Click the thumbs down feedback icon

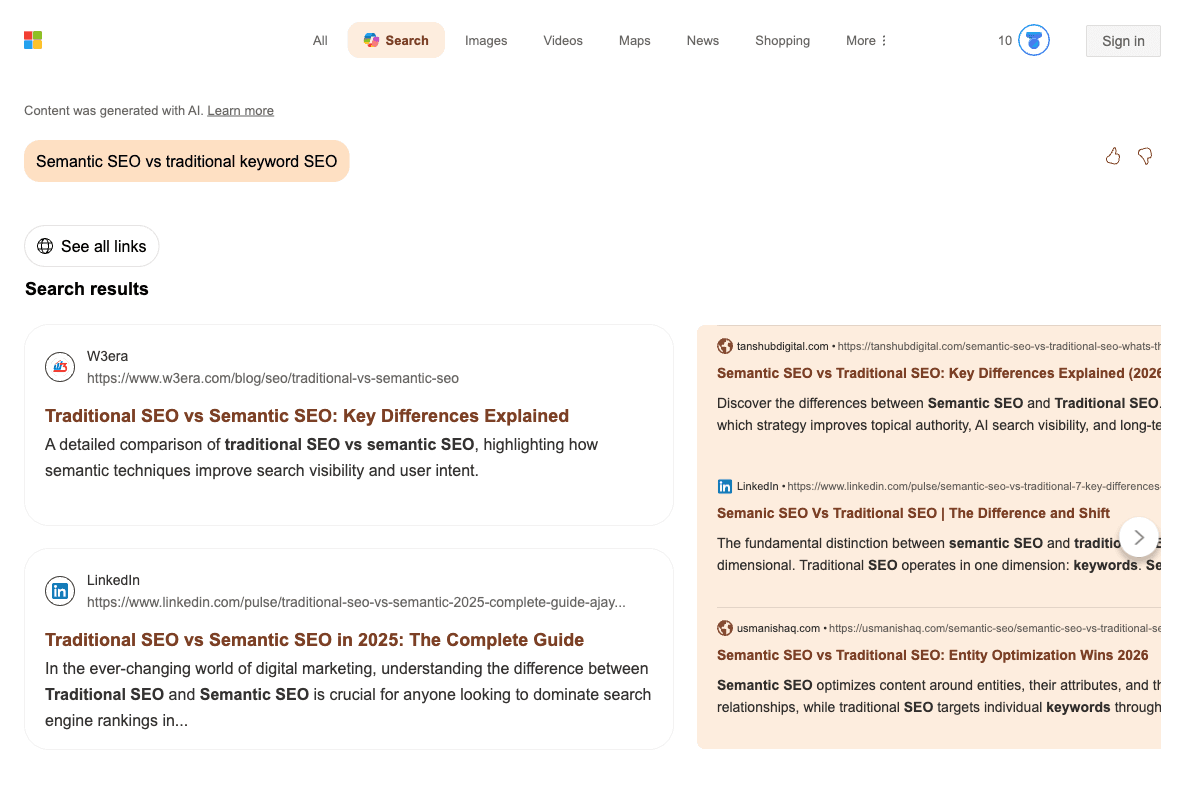point(1145,156)
